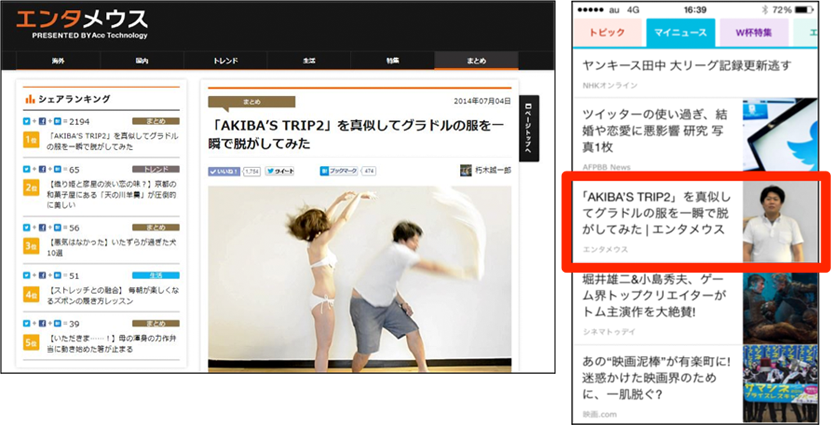Click the 2位 rank badge

click(x=31, y=189)
